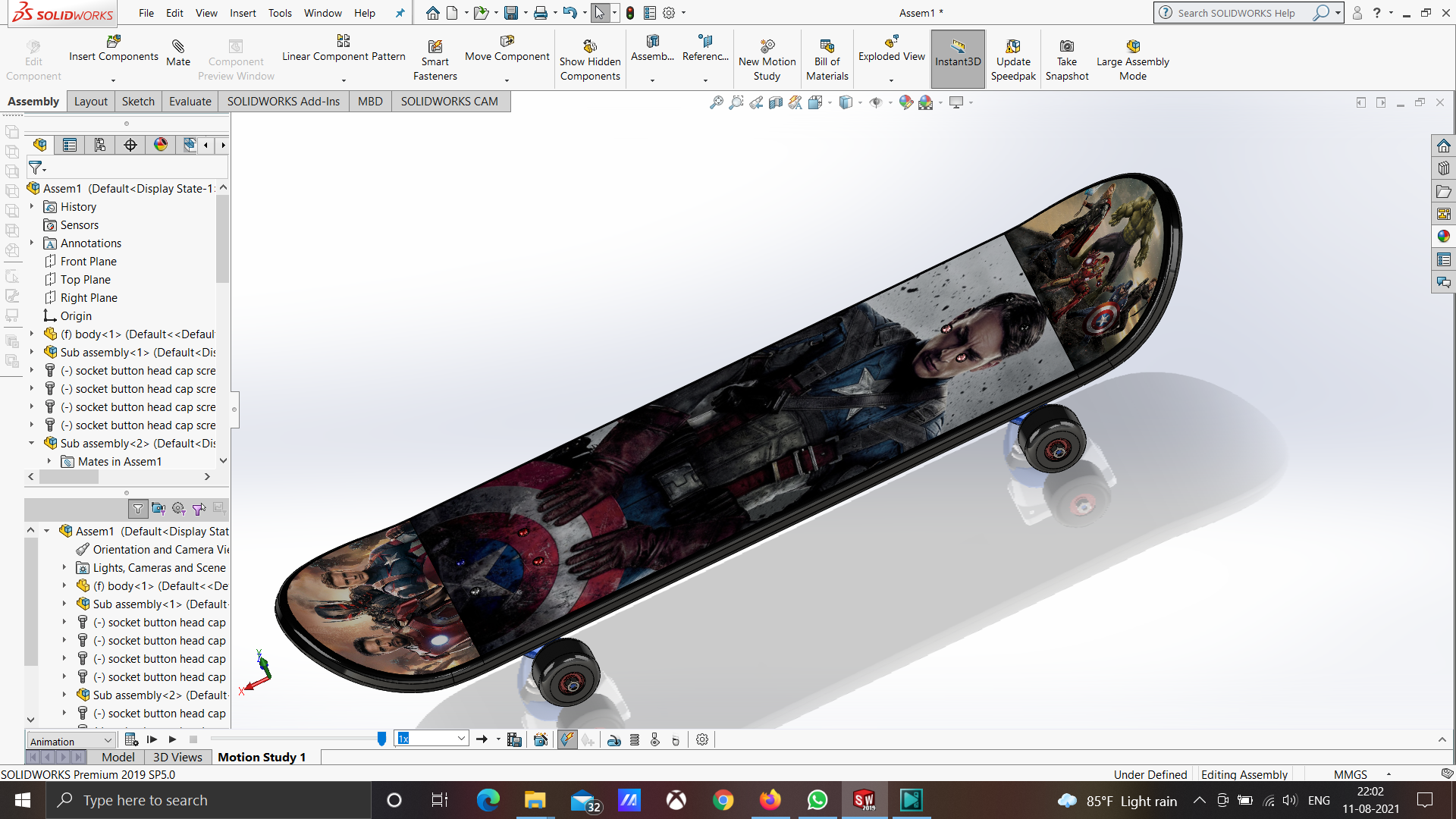
Task: Click the Calculate motion study icon
Action: [131, 739]
